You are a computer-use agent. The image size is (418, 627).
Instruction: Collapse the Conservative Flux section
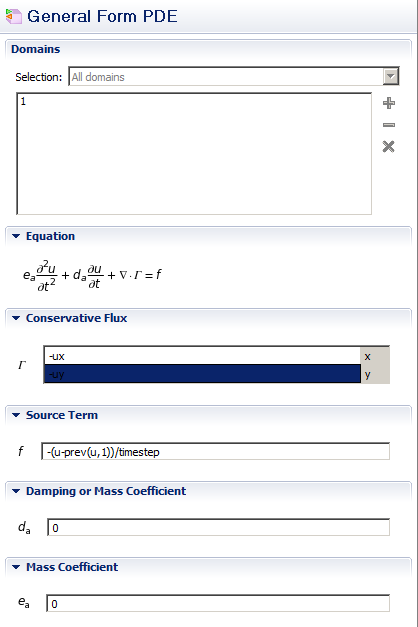(x=16, y=318)
